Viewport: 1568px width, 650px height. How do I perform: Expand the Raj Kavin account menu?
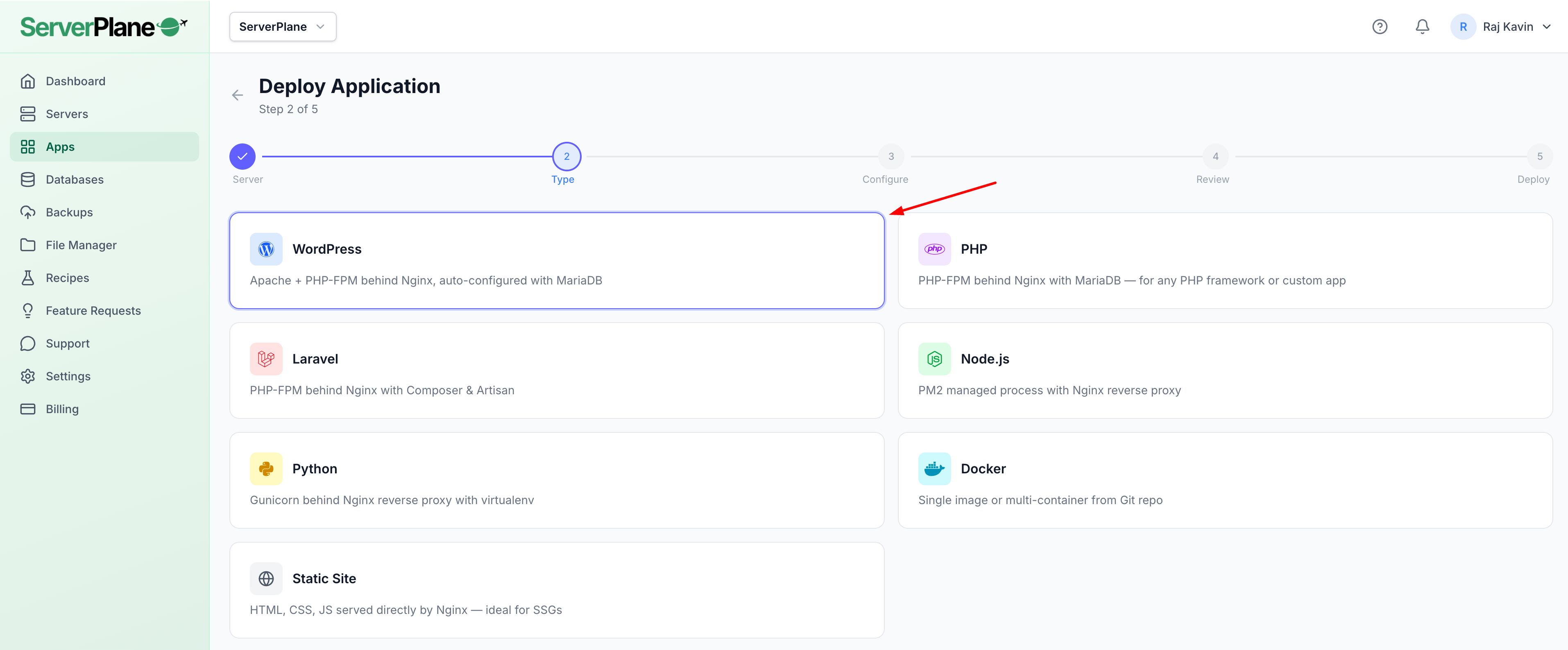point(1516,27)
